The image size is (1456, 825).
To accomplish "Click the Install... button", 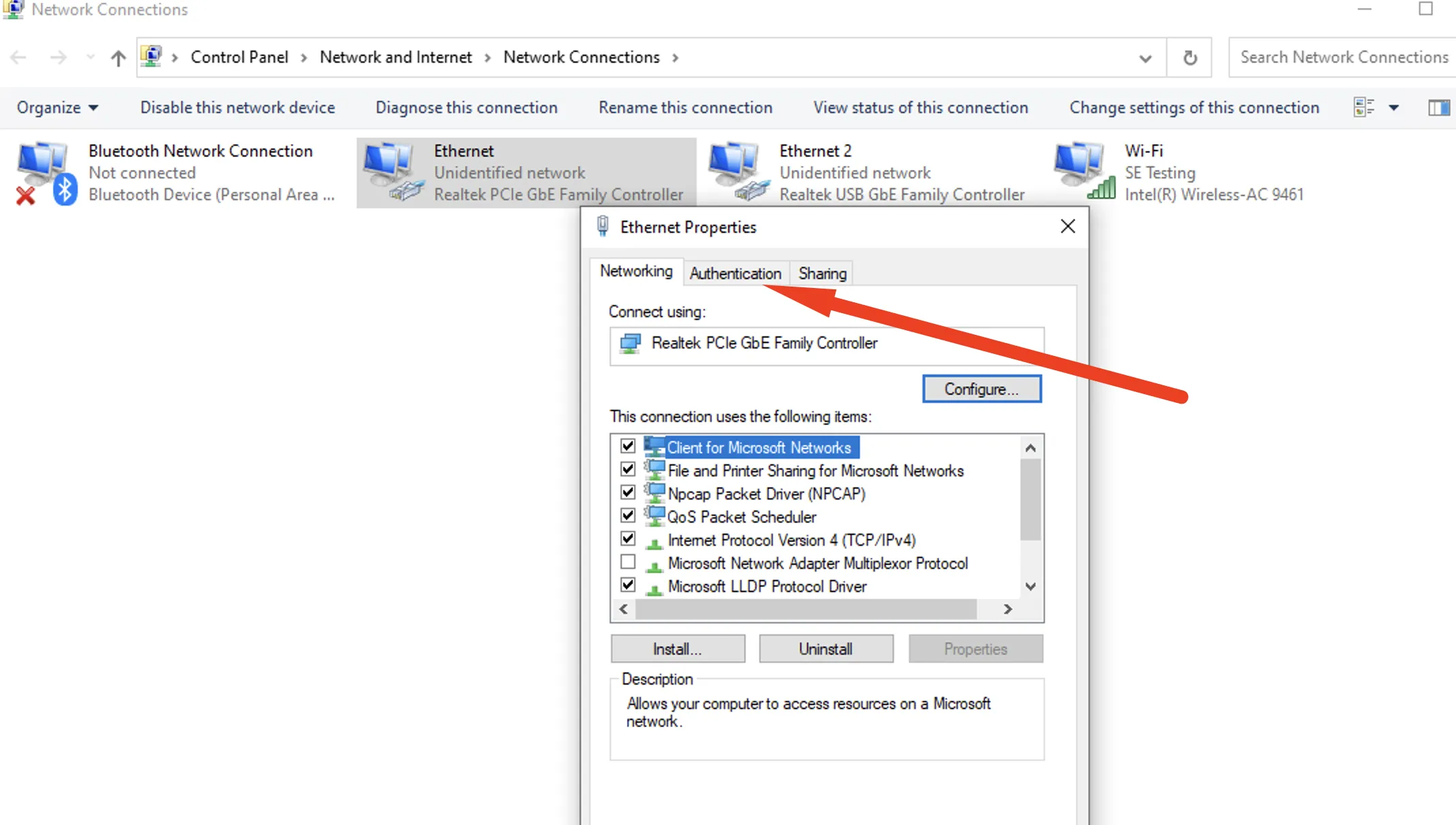I will point(678,649).
